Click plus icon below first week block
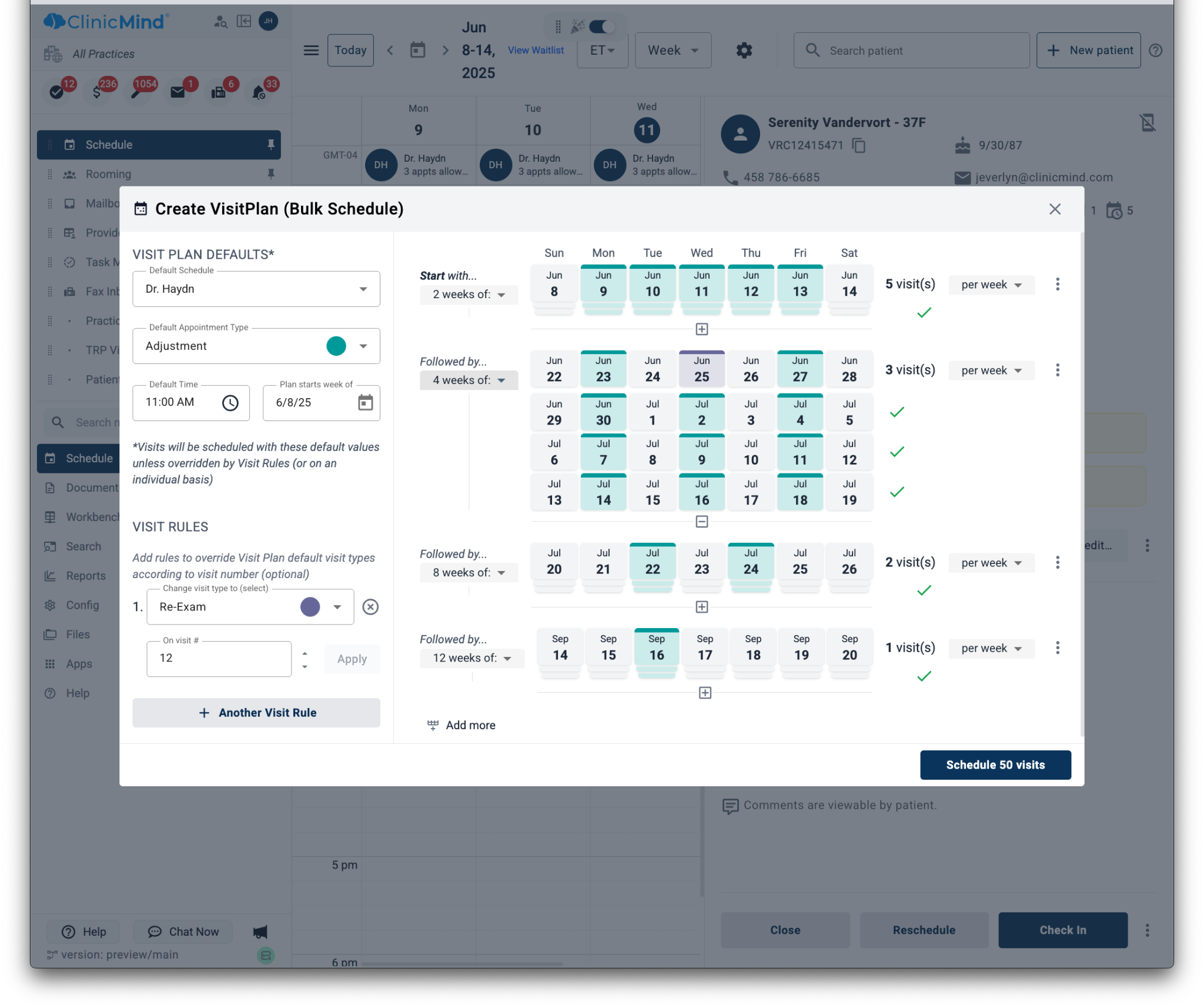This screenshot has height=1008, width=1204. [x=701, y=329]
